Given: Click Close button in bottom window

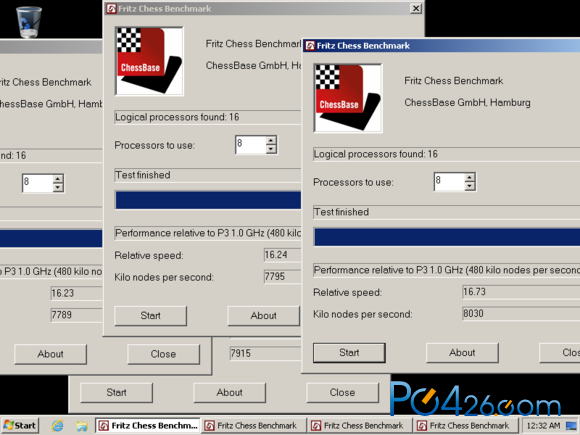Looking at the screenshot, I should click(x=342, y=392).
